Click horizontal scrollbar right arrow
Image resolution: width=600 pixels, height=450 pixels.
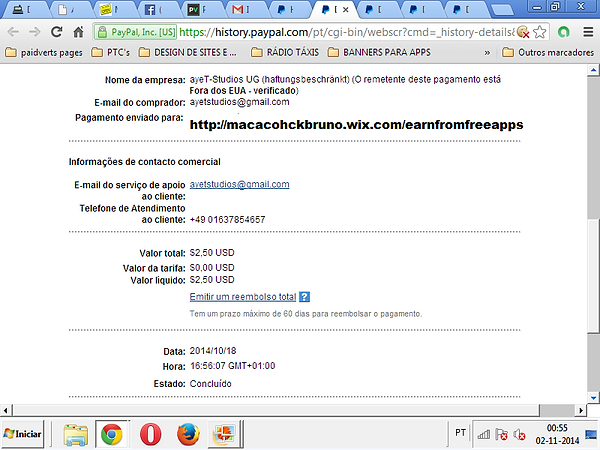[581, 411]
